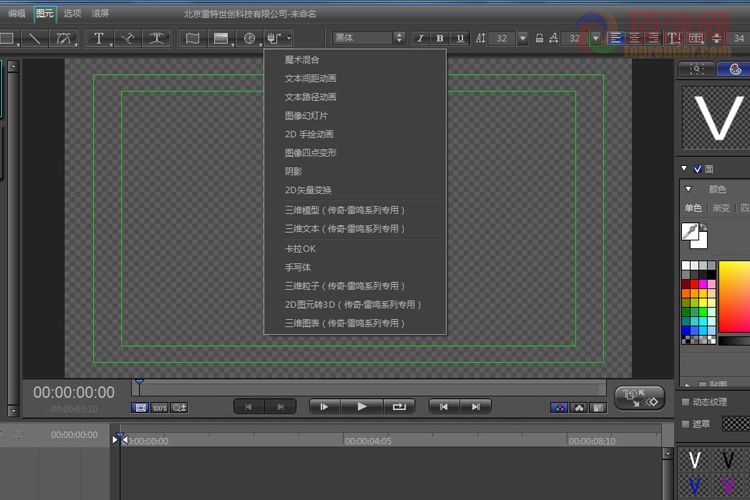Select the rectangle shape tool
Screen dimensions: 750x500
pos(8,38)
